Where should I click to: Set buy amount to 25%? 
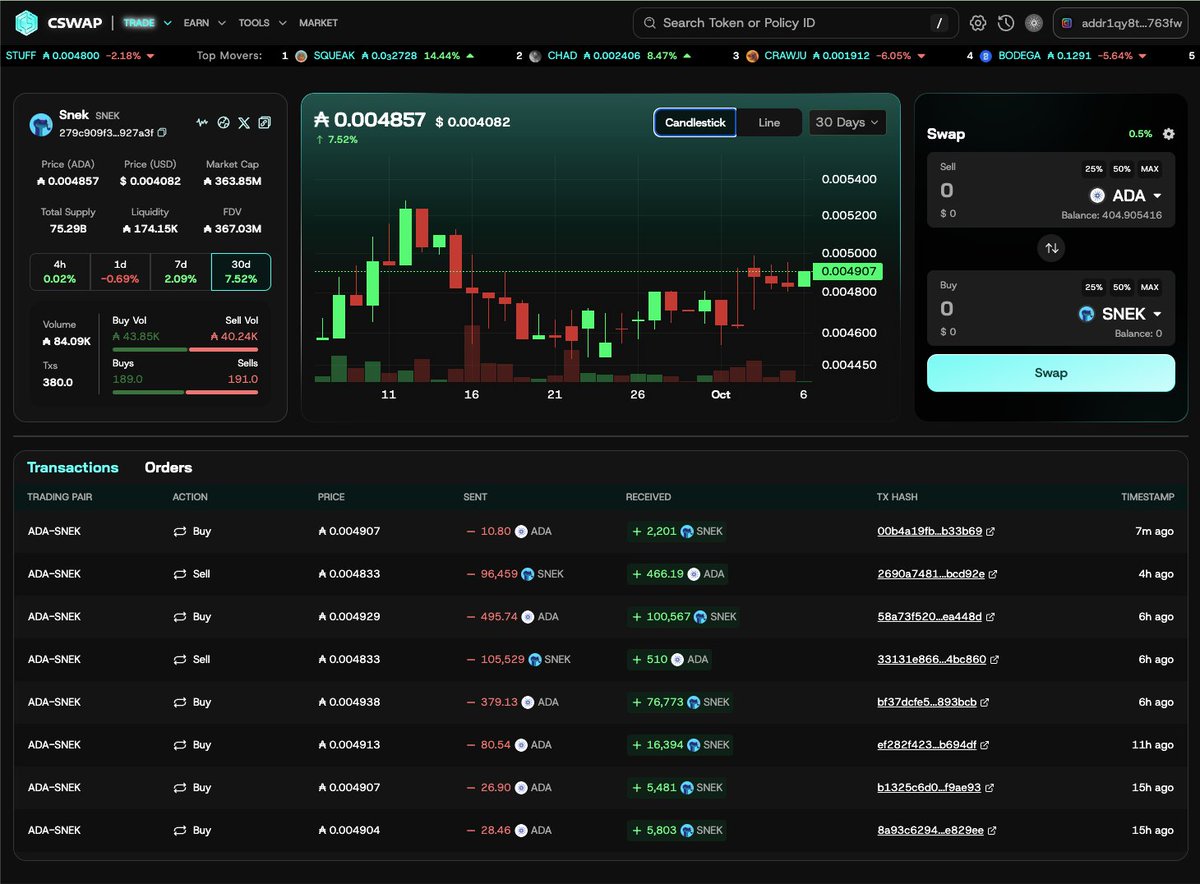click(x=1093, y=287)
